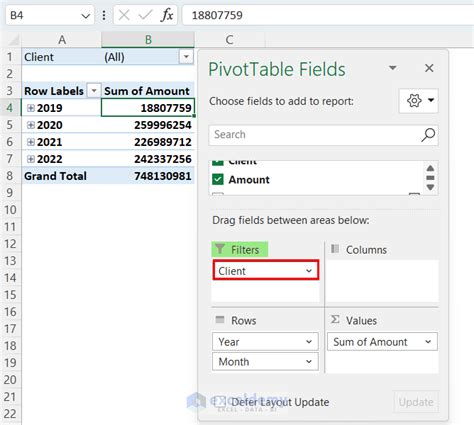Open PivotTable Fields task pane options arrow
This screenshot has height=425, width=474.
pyautogui.click(x=393, y=68)
